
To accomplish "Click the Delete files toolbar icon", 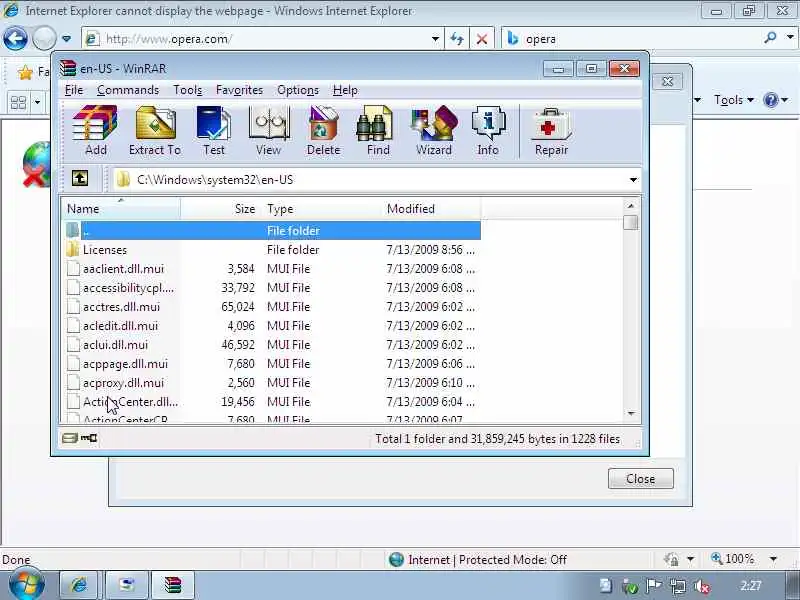I will 323,130.
